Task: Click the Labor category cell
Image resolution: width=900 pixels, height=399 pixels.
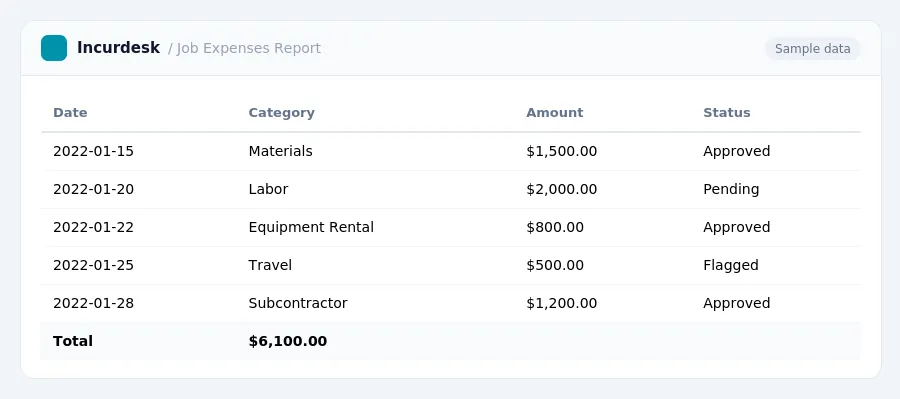Action: pyautogui.click(x=268, y=189)
